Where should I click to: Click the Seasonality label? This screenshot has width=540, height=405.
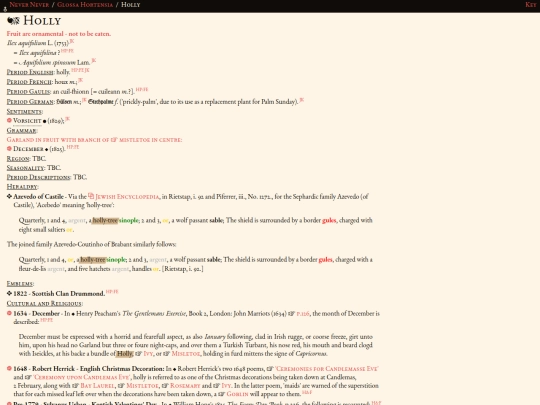[x=25, y=168]
